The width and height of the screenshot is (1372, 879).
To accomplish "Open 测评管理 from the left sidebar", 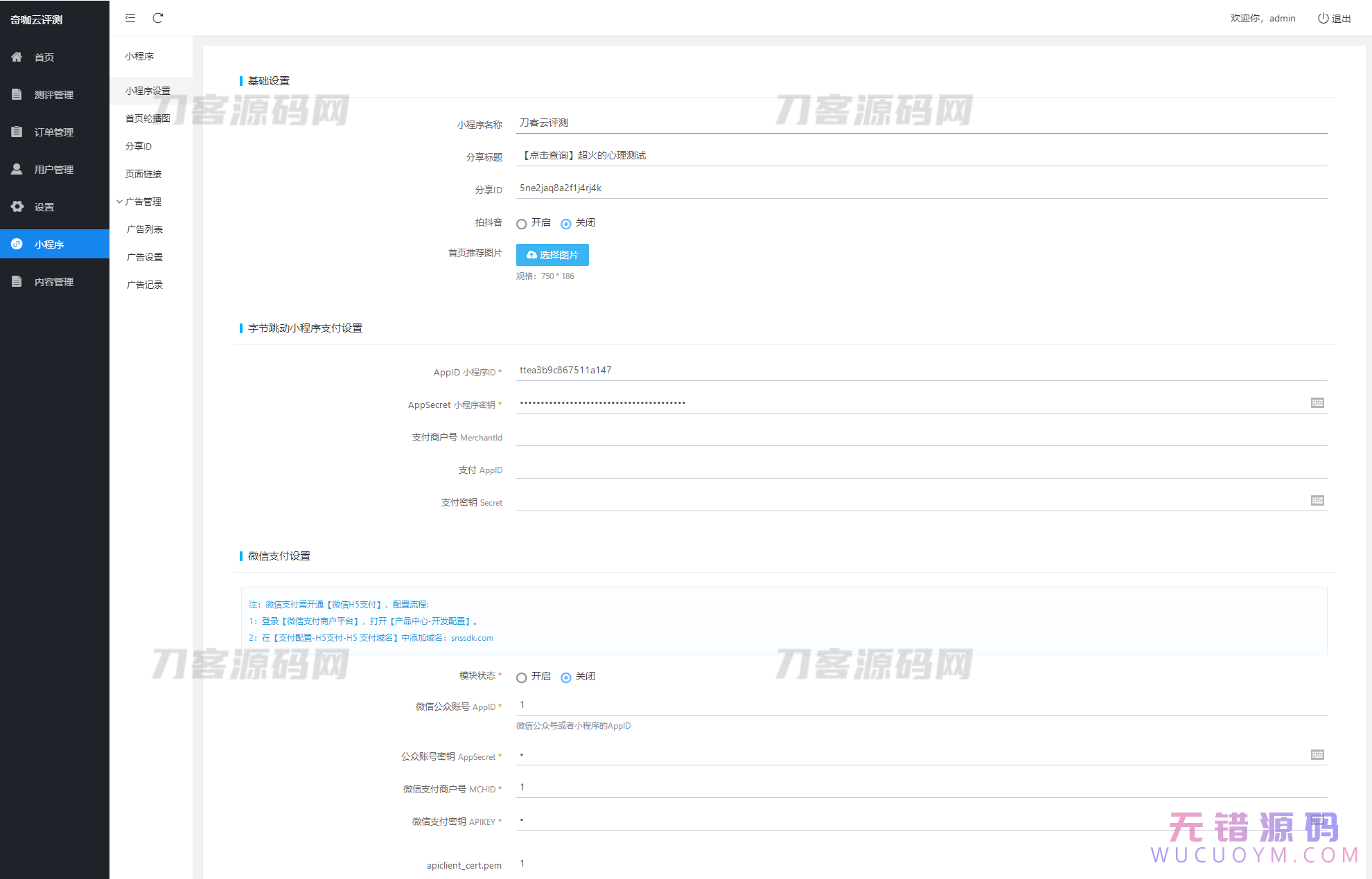I will pyautogui.click(x=17, y=94).
